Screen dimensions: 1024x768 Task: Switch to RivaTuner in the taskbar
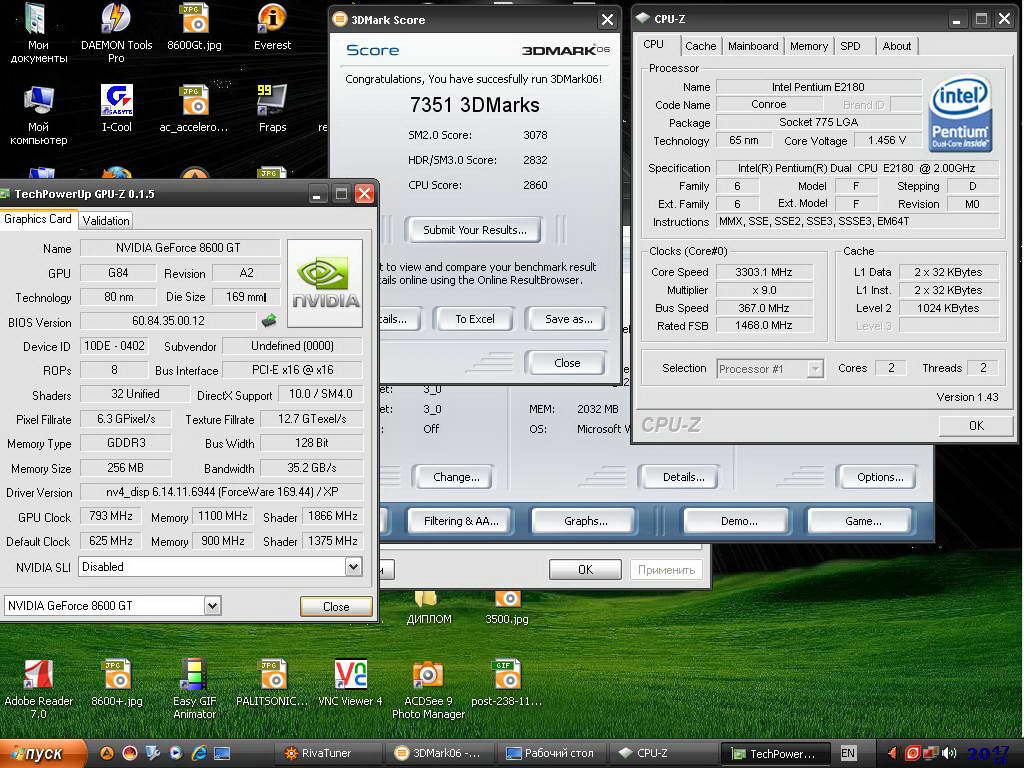327,753
